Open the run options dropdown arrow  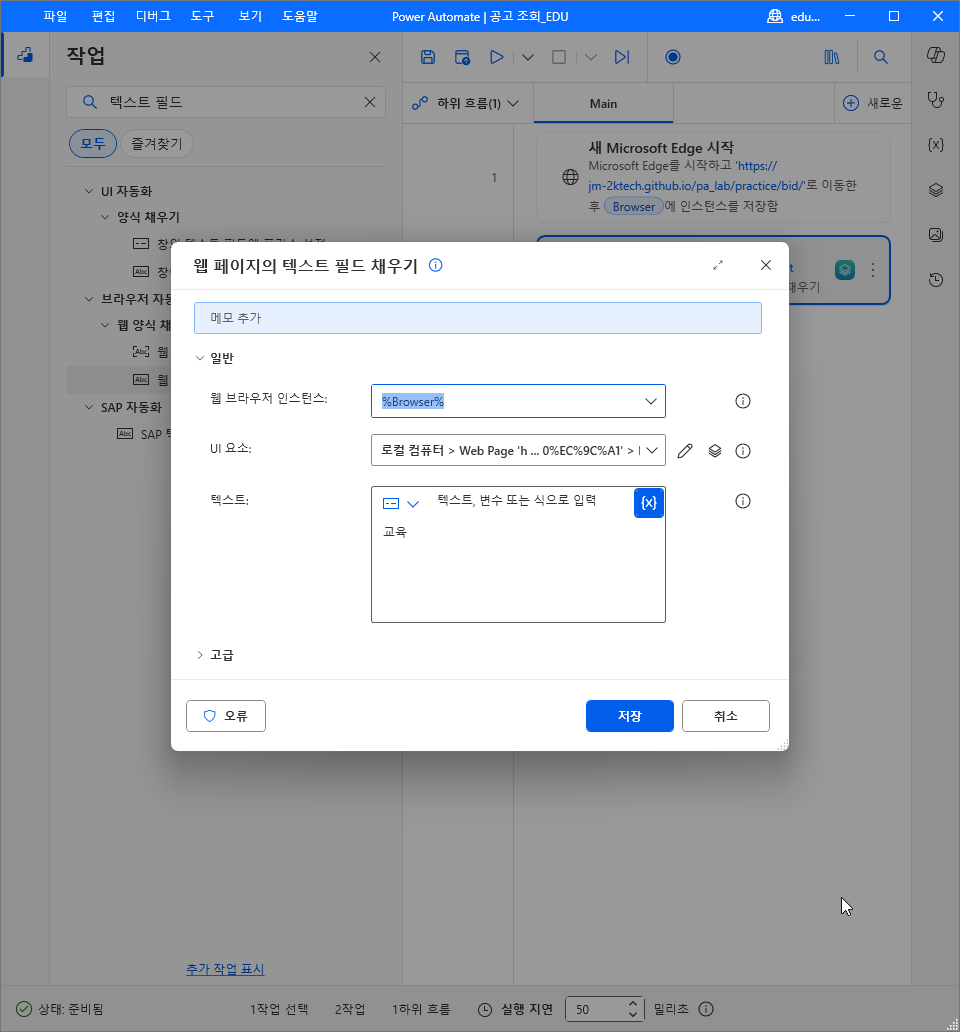click(x=528, y=57)
